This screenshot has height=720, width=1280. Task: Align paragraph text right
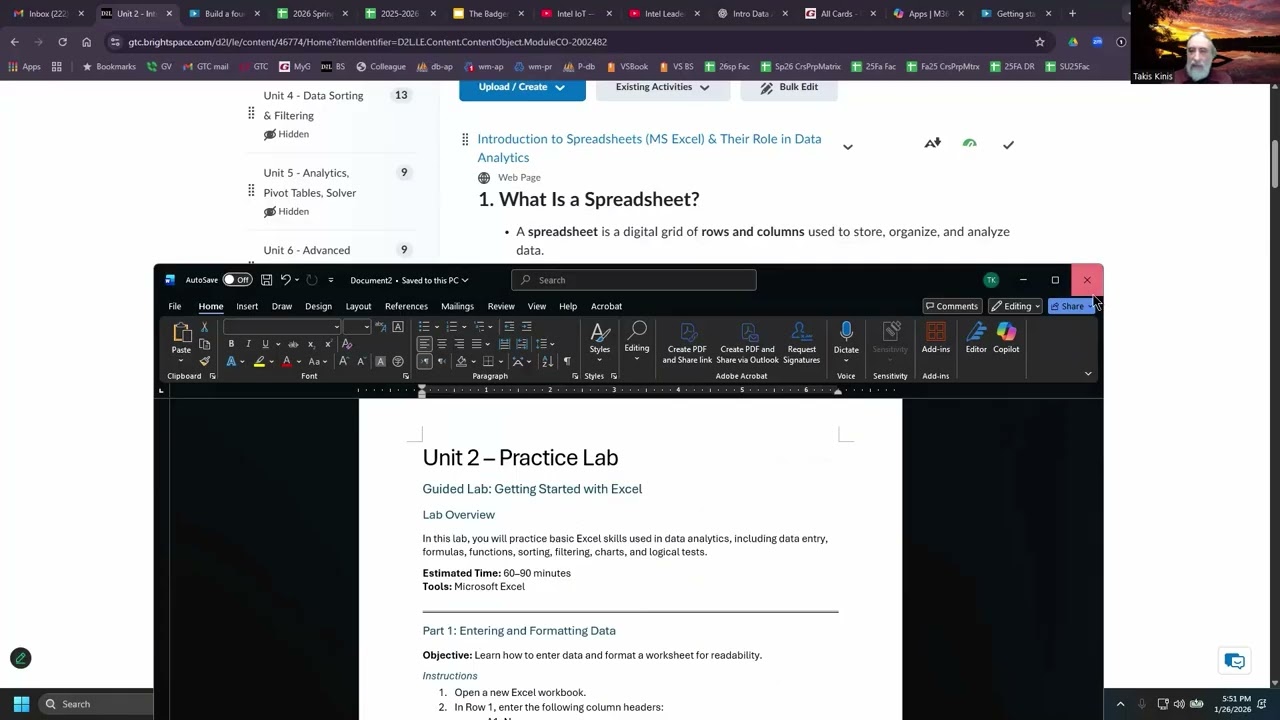tap(459, 344)
